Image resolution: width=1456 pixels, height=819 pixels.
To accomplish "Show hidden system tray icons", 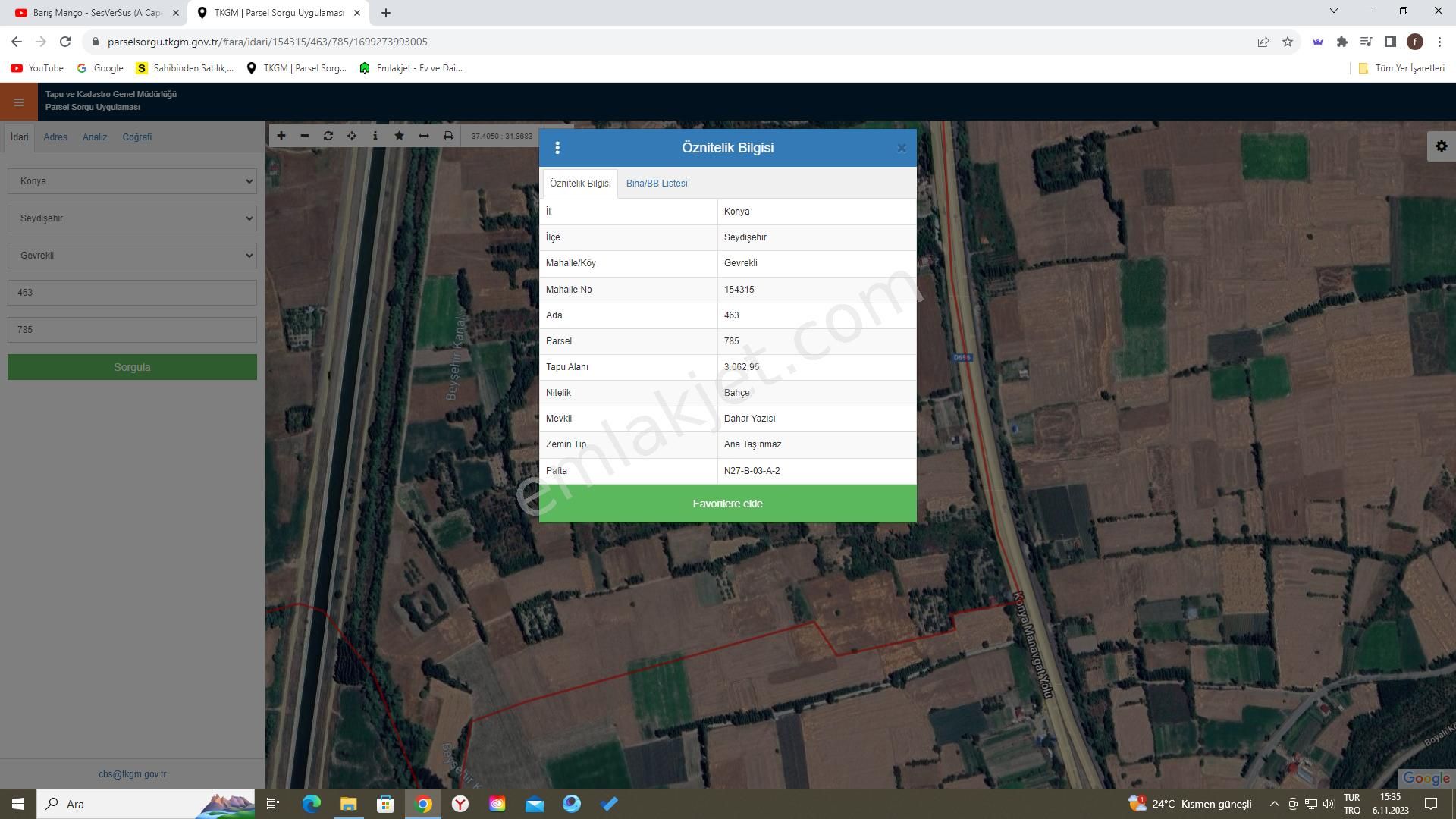I will tap(1275, 804).
